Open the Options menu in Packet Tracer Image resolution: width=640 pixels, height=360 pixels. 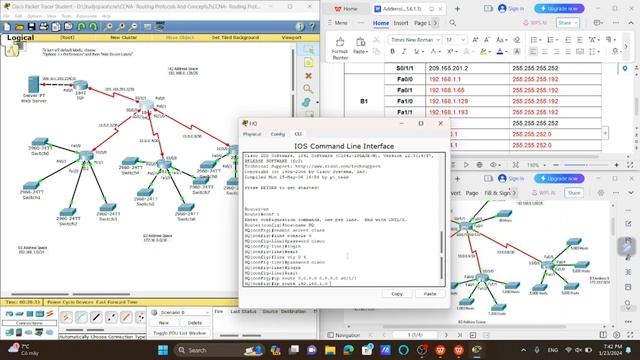tap(34, 16)
